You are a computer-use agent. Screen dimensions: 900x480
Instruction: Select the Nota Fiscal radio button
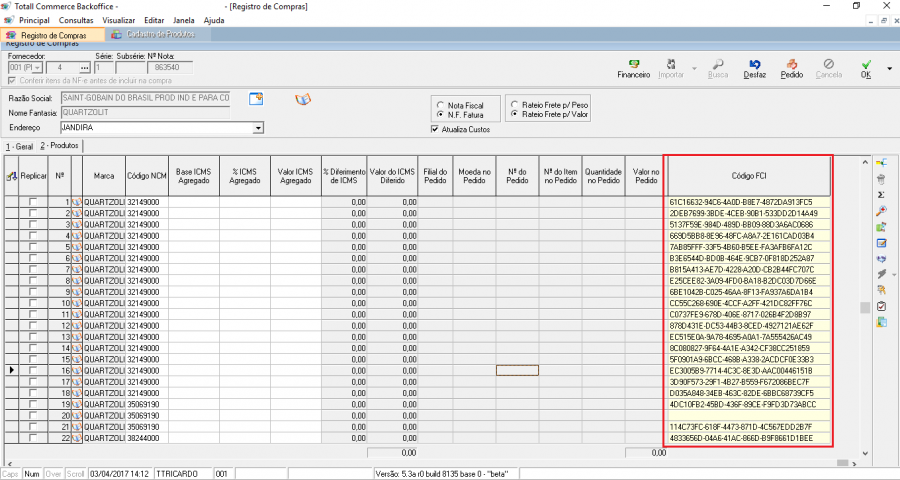pyautogui.click(x=440, y=105)
